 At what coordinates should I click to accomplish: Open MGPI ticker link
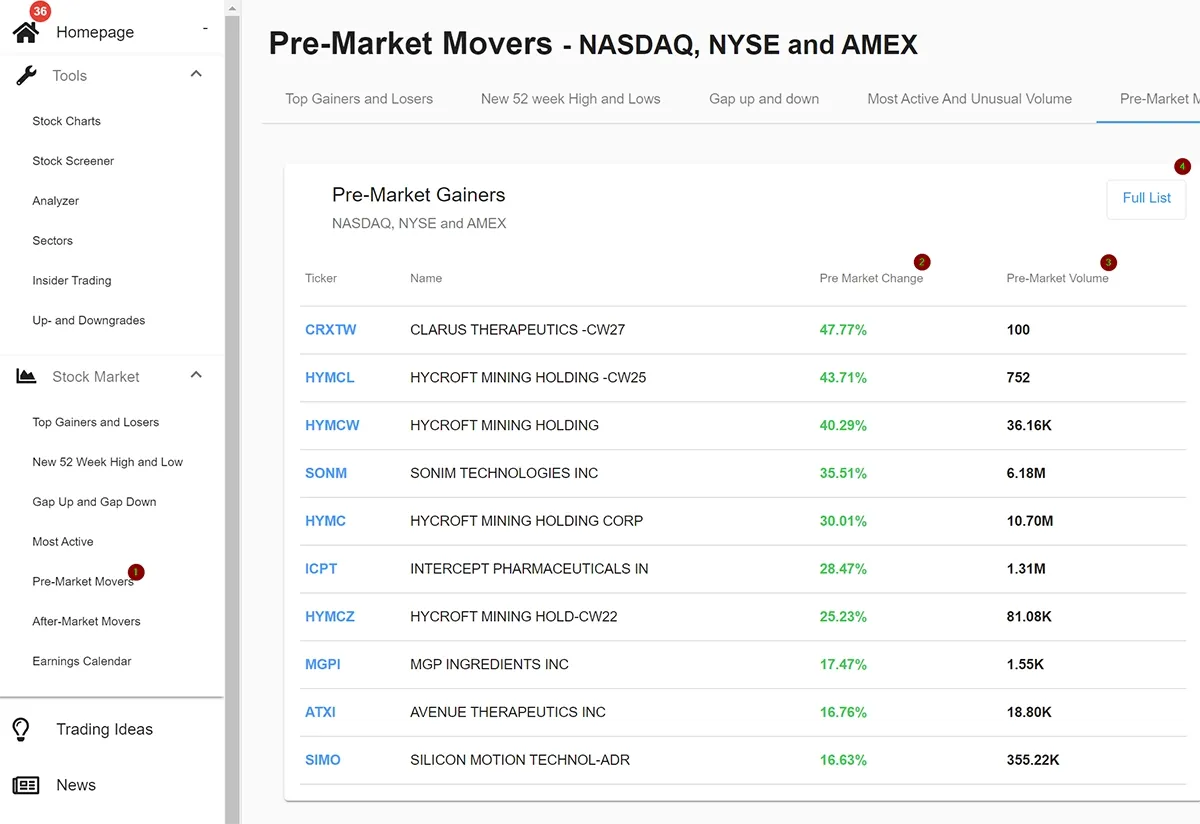pyautogui.click(x=324, y=664)
